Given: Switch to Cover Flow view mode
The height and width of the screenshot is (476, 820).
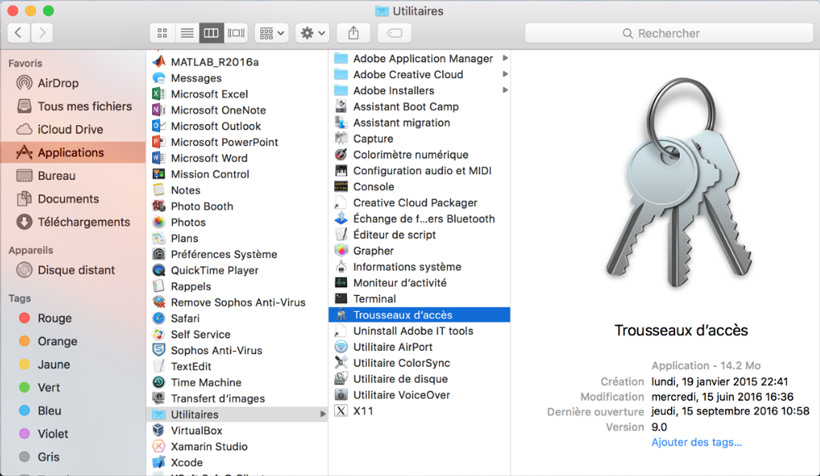Looking at the screenshot, I should pyautogui.click(x=236, y=33).
